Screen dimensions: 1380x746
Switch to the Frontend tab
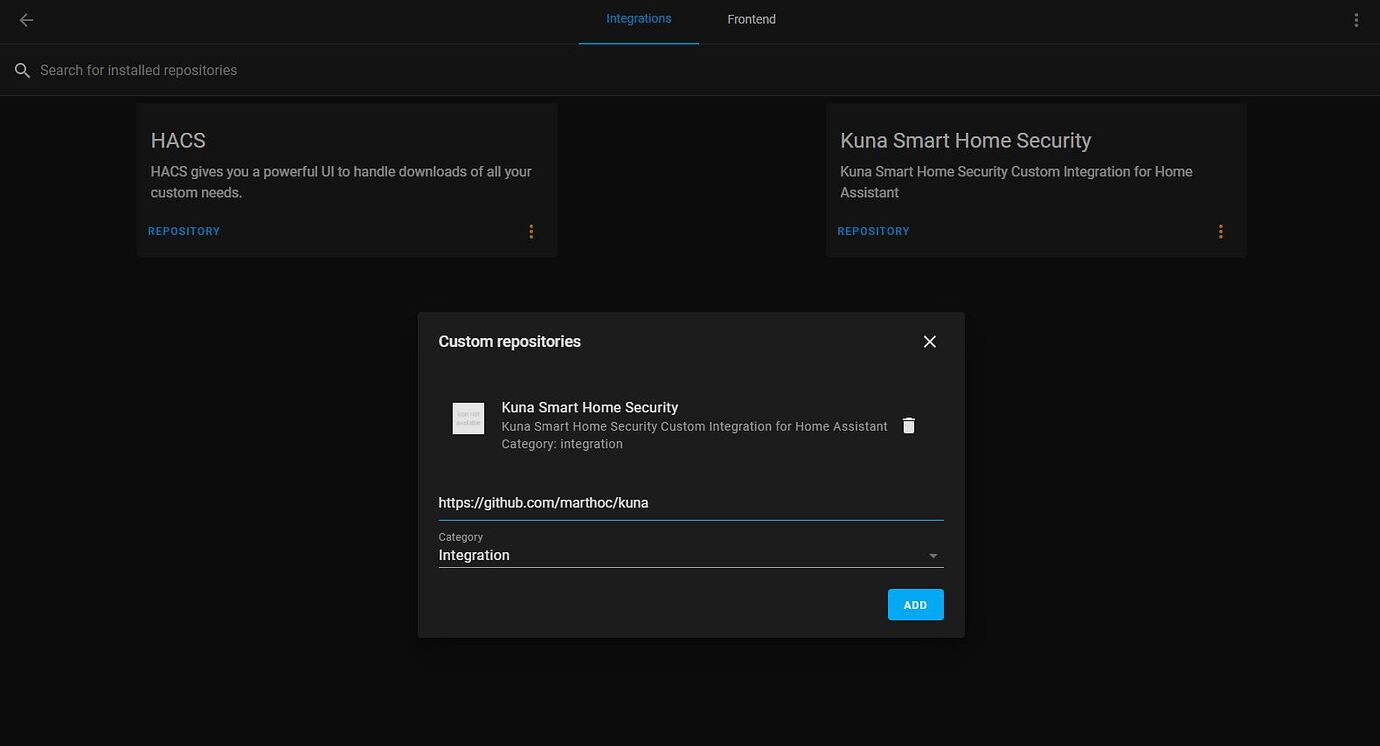click(x=750, y=19)
